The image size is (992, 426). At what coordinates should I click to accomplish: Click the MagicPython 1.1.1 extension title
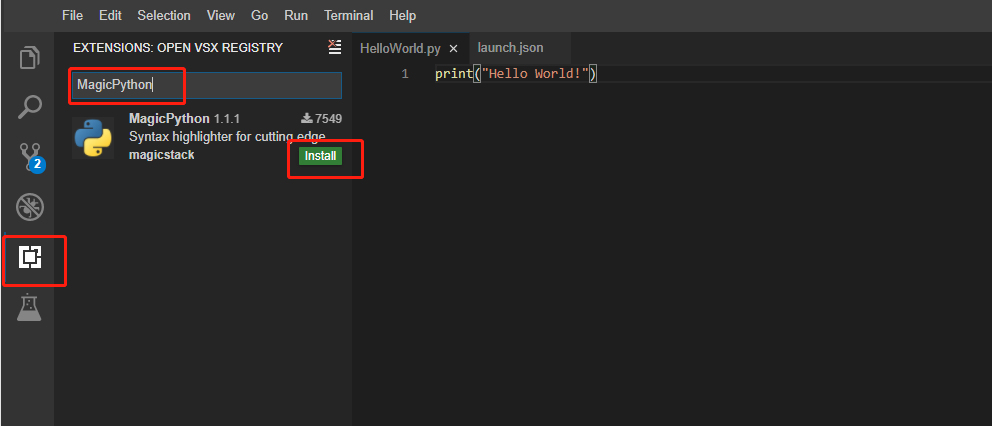coord(184,118)
